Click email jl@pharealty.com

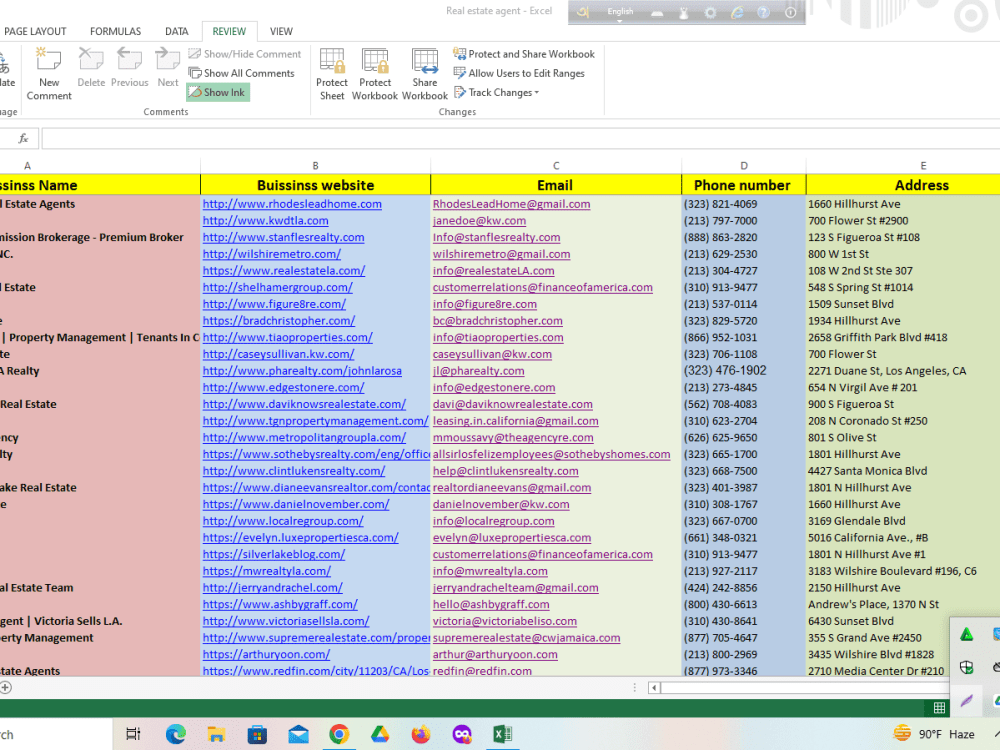point(478,371)
